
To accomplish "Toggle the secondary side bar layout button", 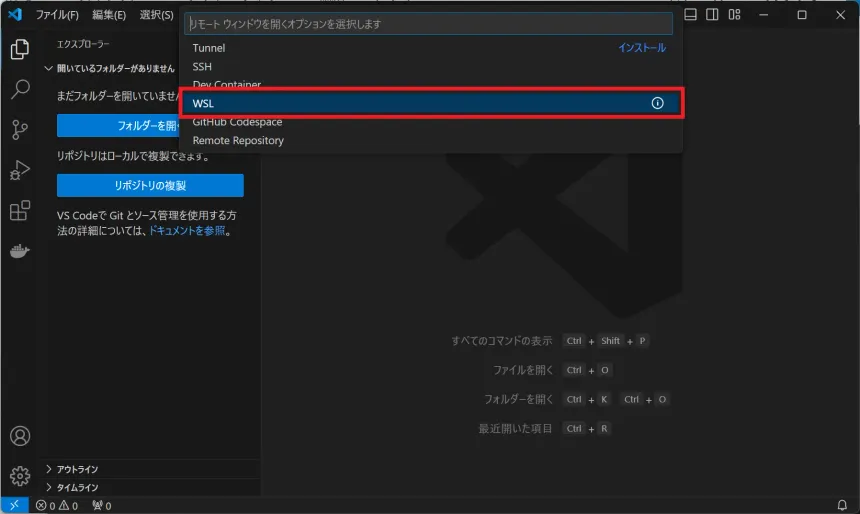I will [x=713, y=15].
